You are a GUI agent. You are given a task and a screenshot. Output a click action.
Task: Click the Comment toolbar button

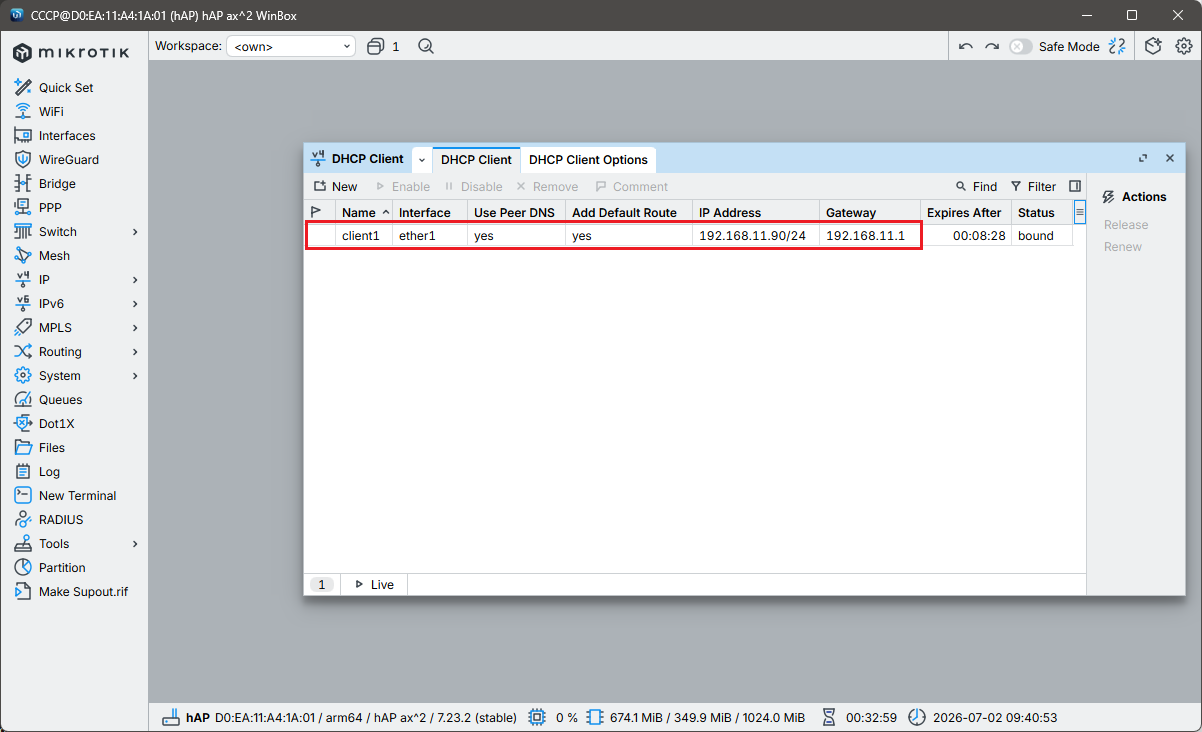pos(631,186)
